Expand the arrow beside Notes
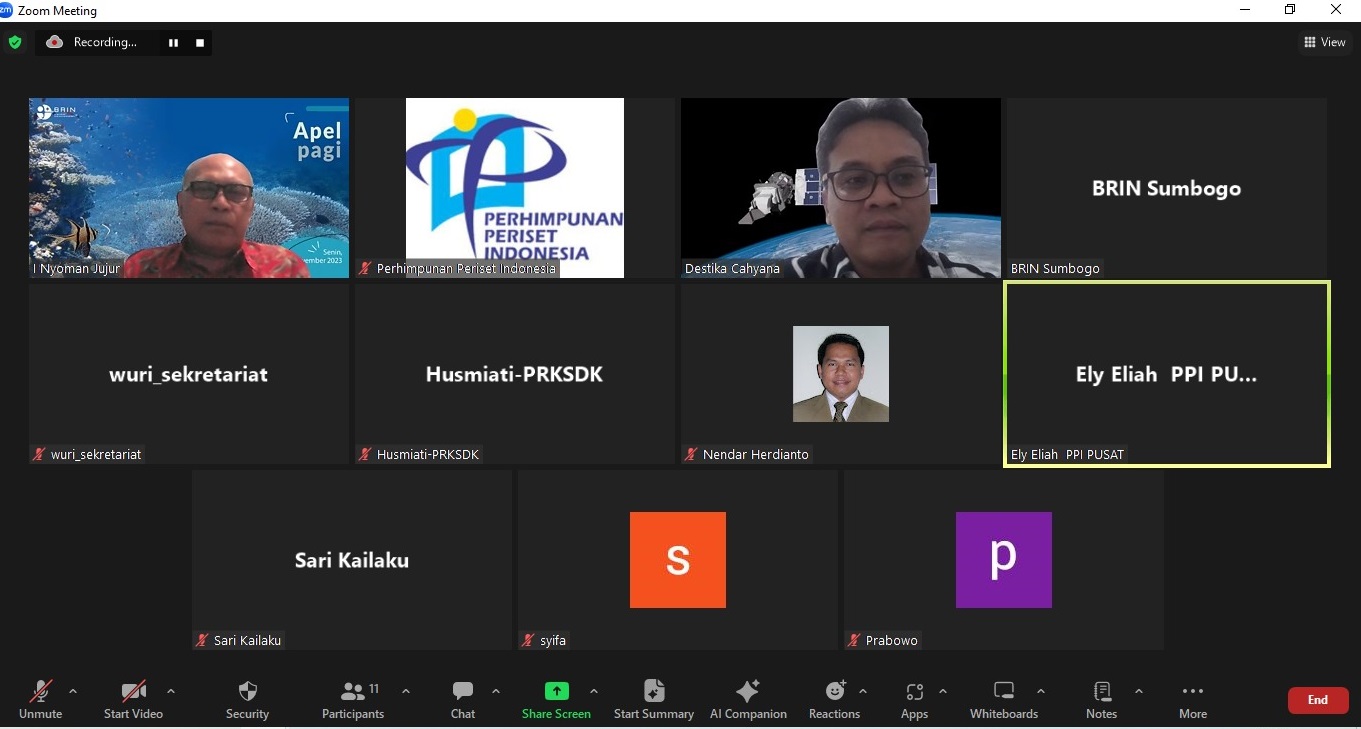Screen dimensions: 1361x729 pyautogui.click(x=1138, y=691)
